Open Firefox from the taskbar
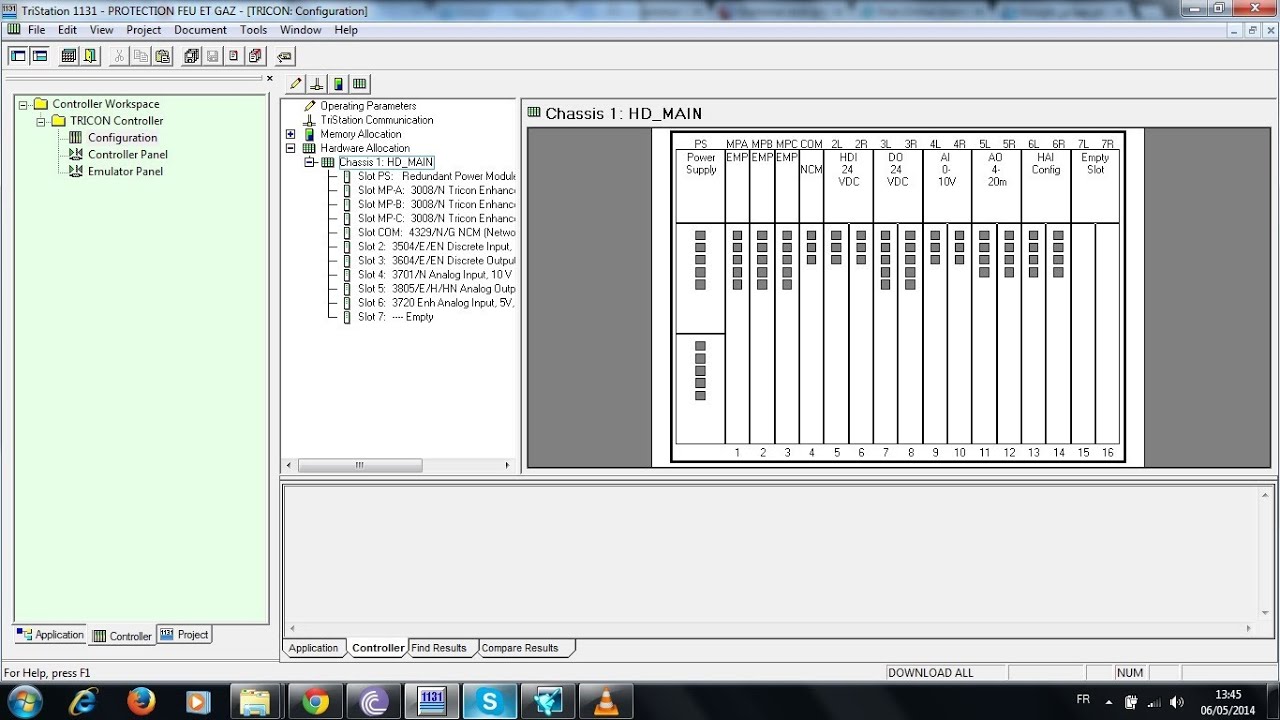 coord(142,702)
